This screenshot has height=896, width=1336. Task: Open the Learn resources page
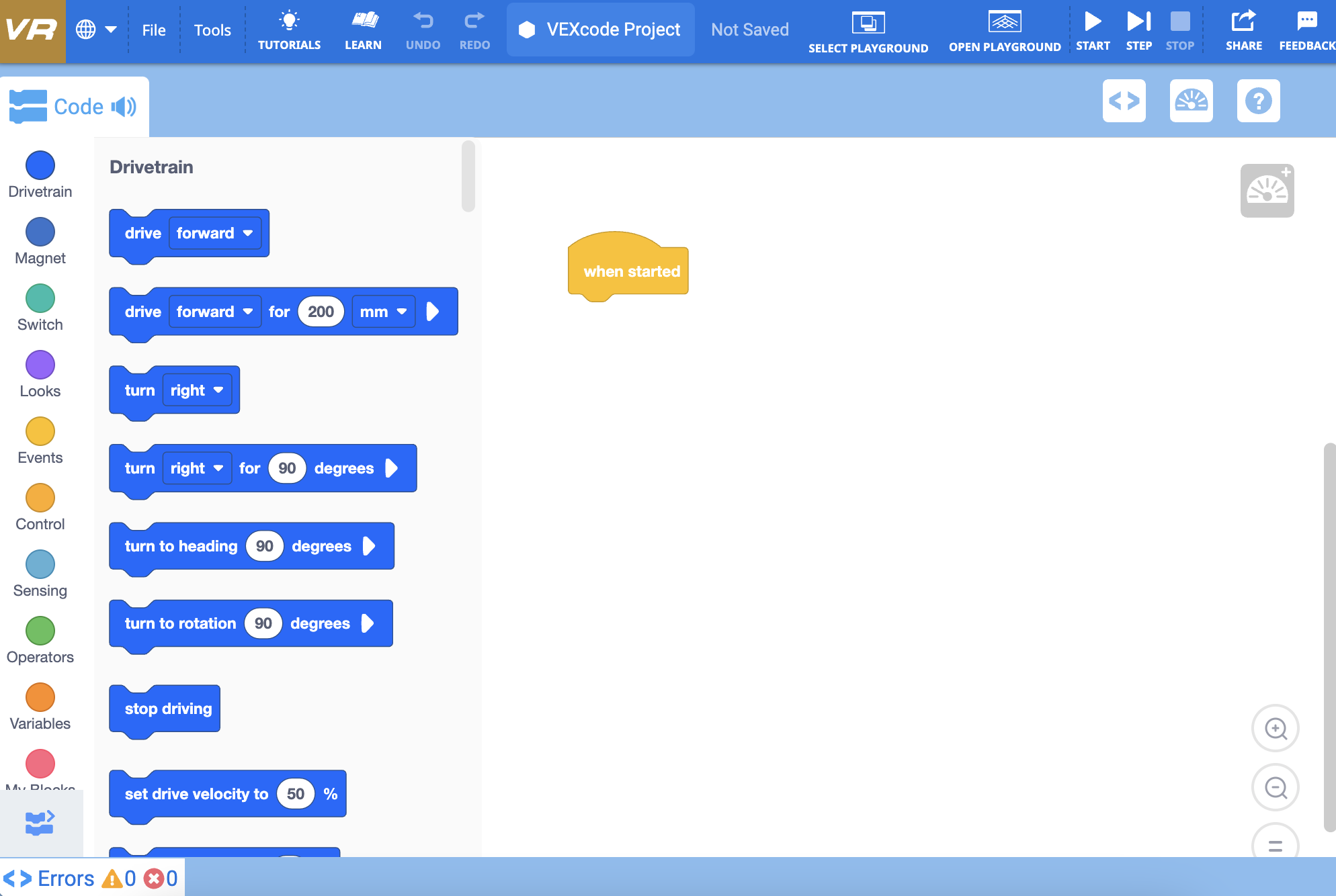coord(363,30)
